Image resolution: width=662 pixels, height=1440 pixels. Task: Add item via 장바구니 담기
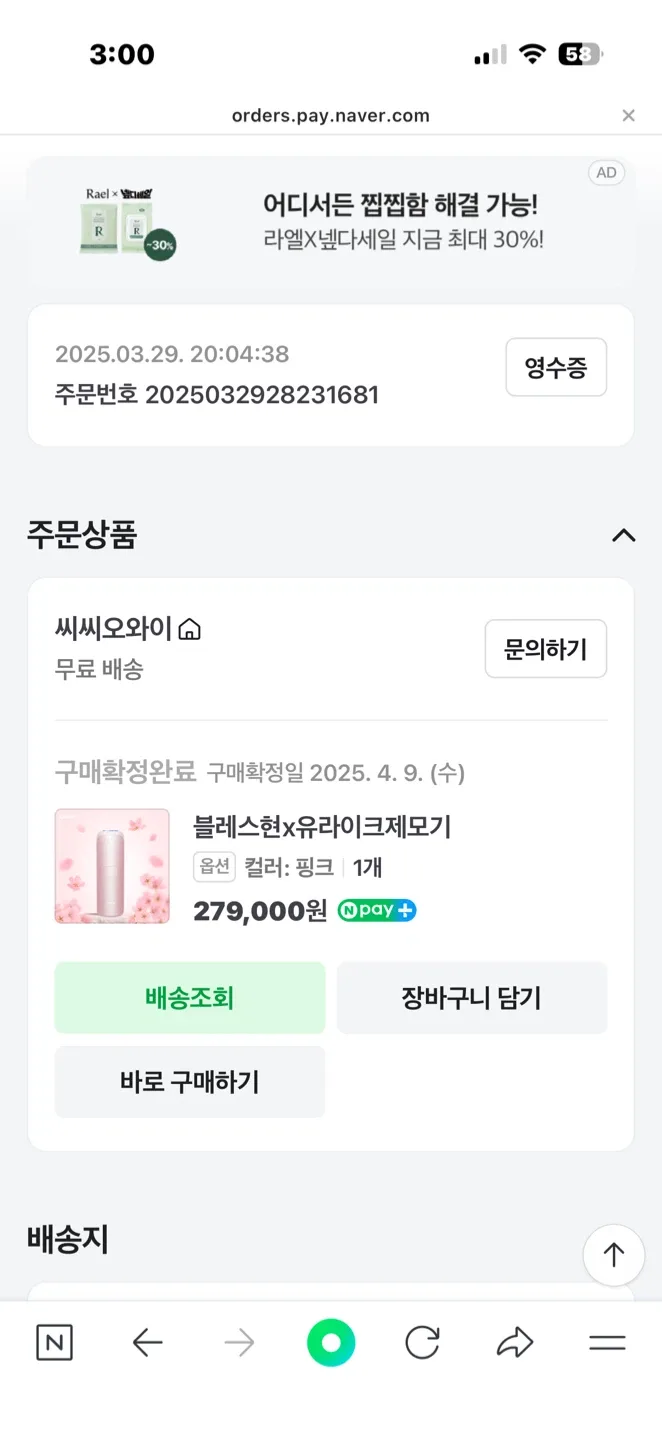(x=471, y=997)
